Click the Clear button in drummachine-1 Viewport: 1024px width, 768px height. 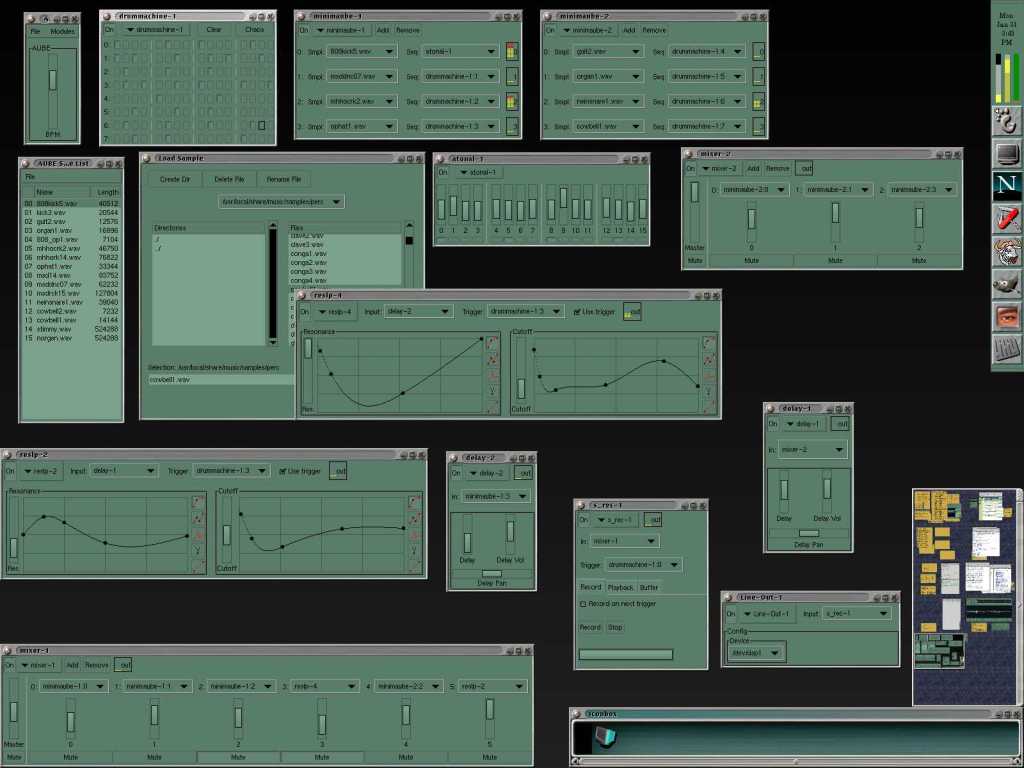(x=214, y=30)
